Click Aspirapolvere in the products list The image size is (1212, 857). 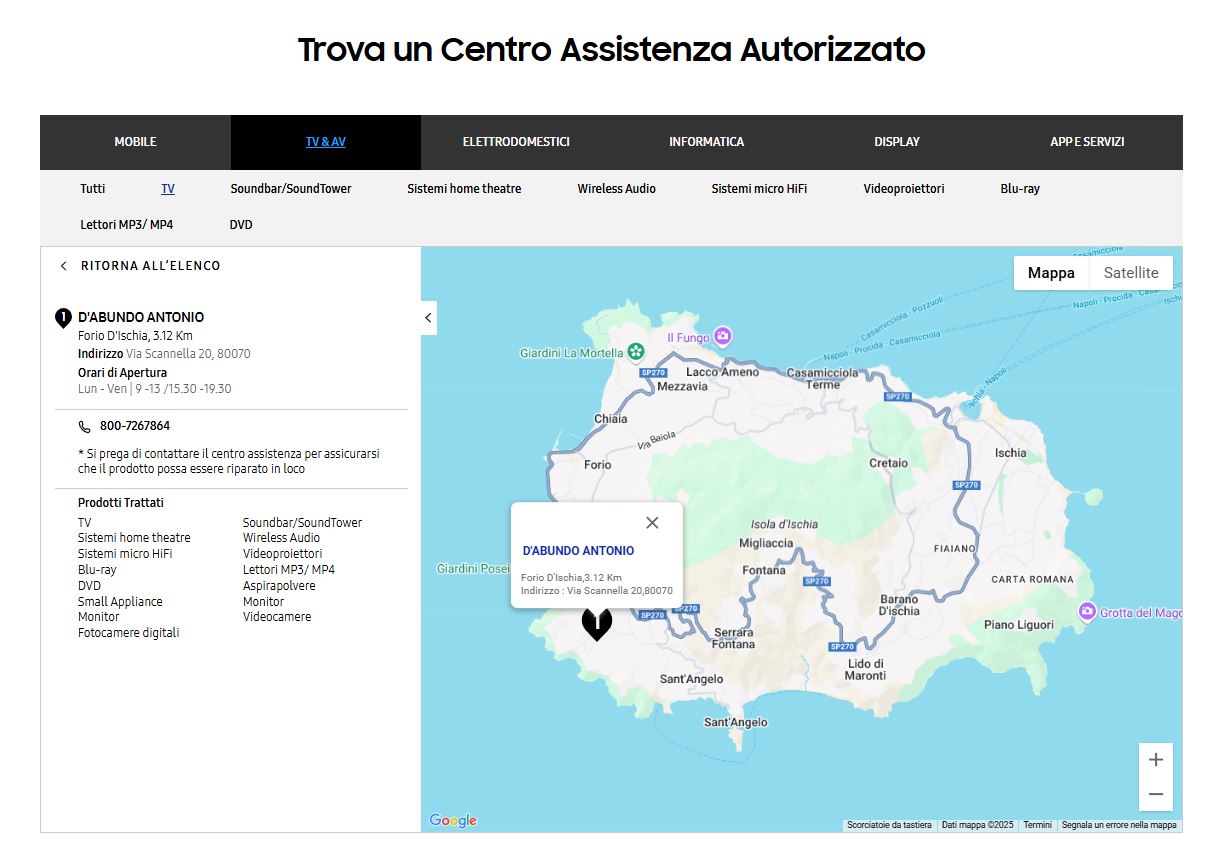tap(279, 586)
